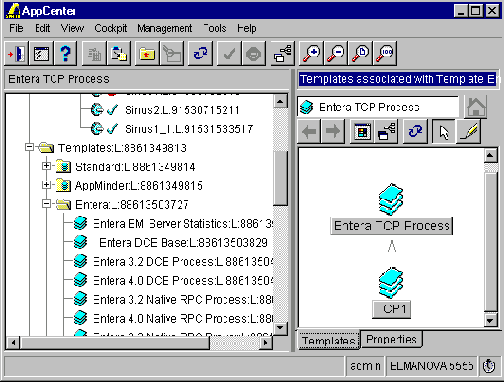Expand the Standard folder in tree
The image size is (504, 382).
click(x=47, y=166)
